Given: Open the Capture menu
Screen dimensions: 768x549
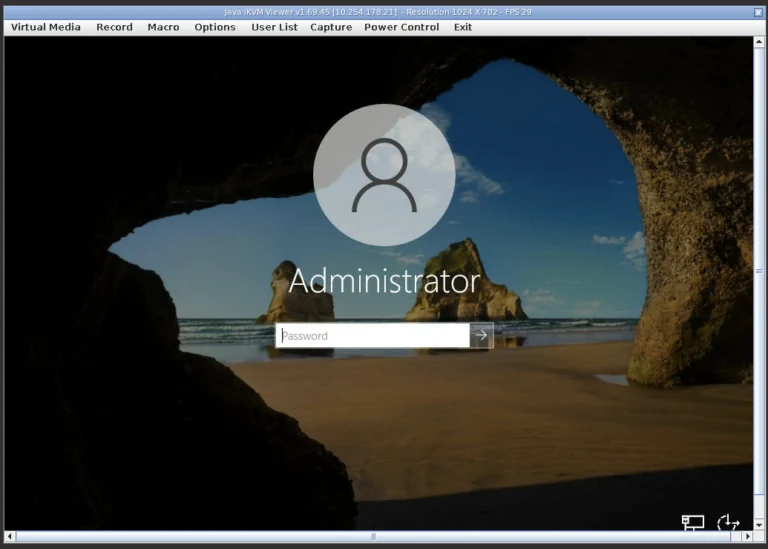Looking at the screenshot, I should (331, 27).
